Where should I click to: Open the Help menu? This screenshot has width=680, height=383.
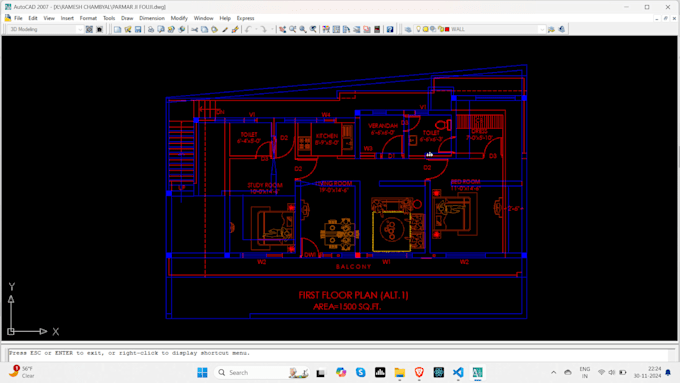click(225, 18)
